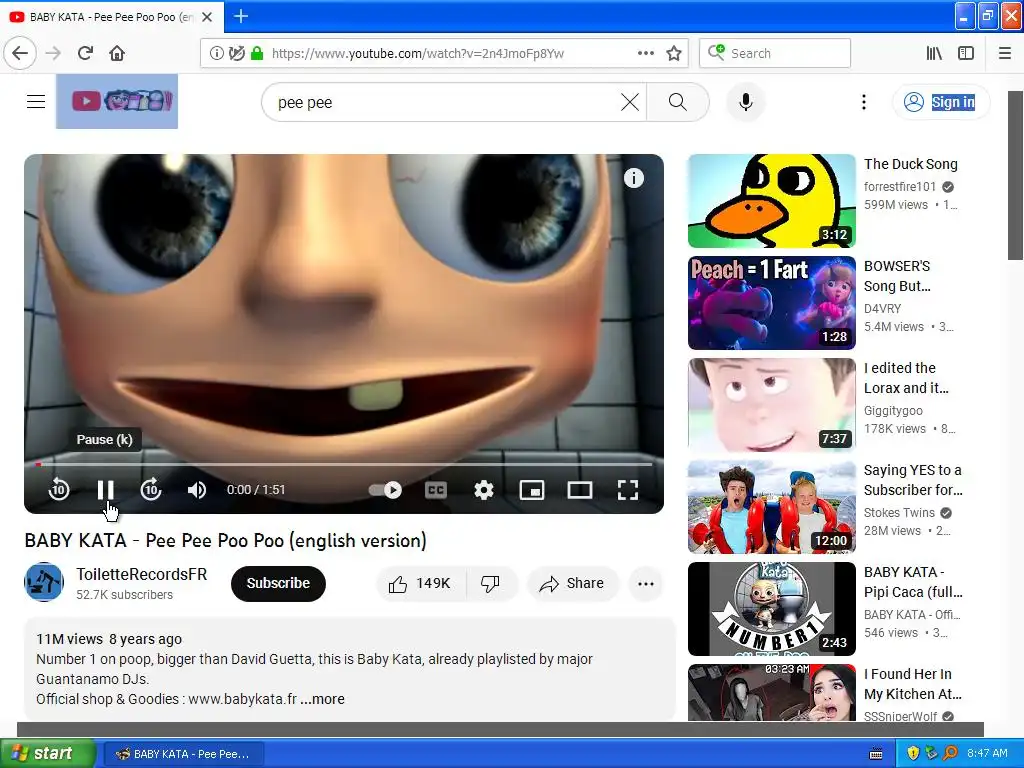Toggle closed captions on the video

(436, 490)
